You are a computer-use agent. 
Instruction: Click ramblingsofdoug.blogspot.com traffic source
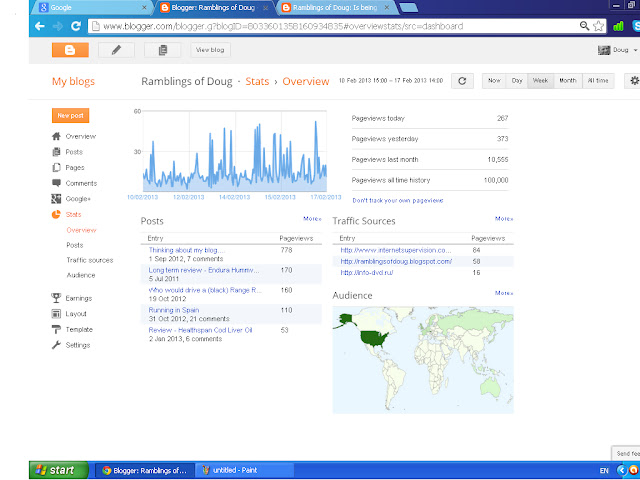click(x=396, y=261)
